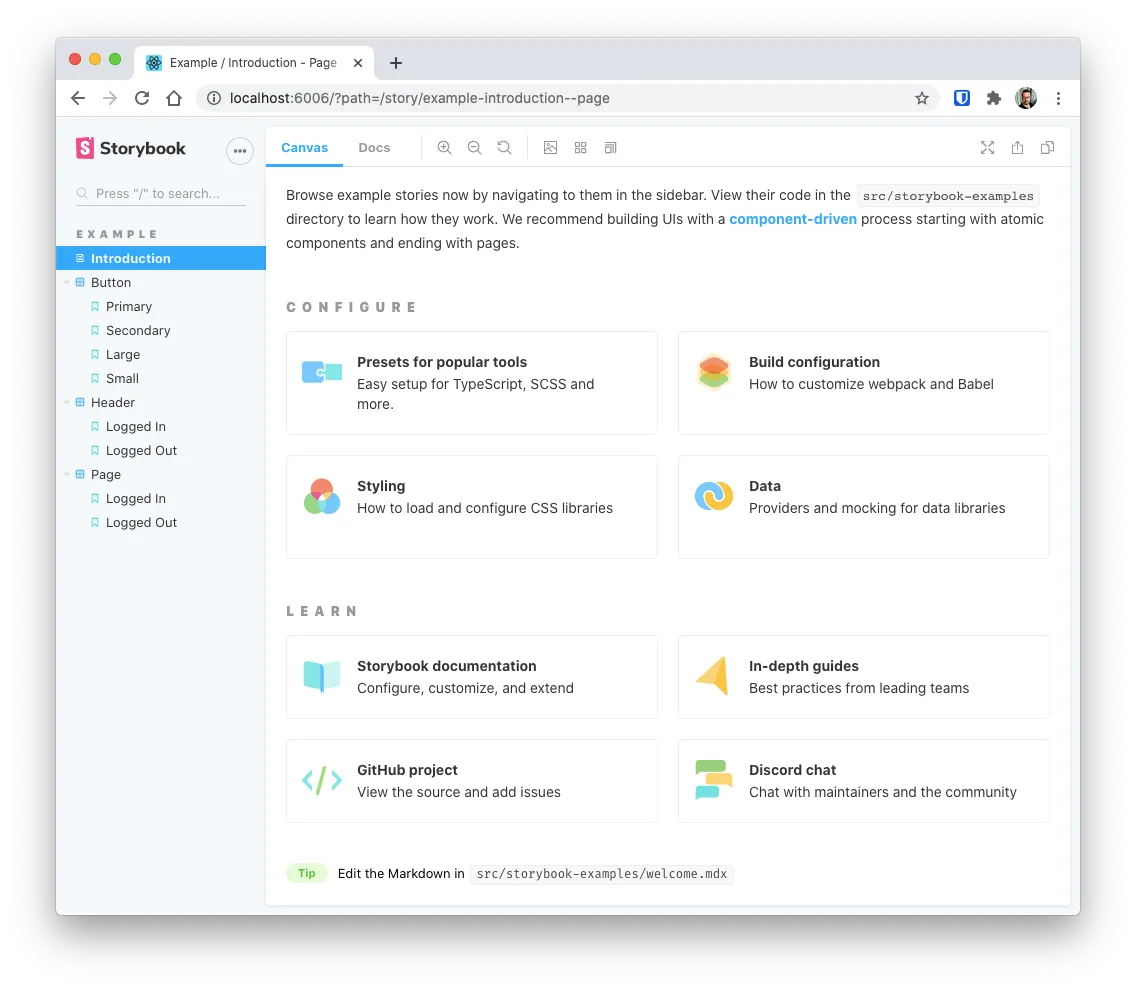1136x989 pixels.
Task: Click src/storybook-examples/welcome.mdx code text
Action: pyautogui.click(x=601, y=874)
